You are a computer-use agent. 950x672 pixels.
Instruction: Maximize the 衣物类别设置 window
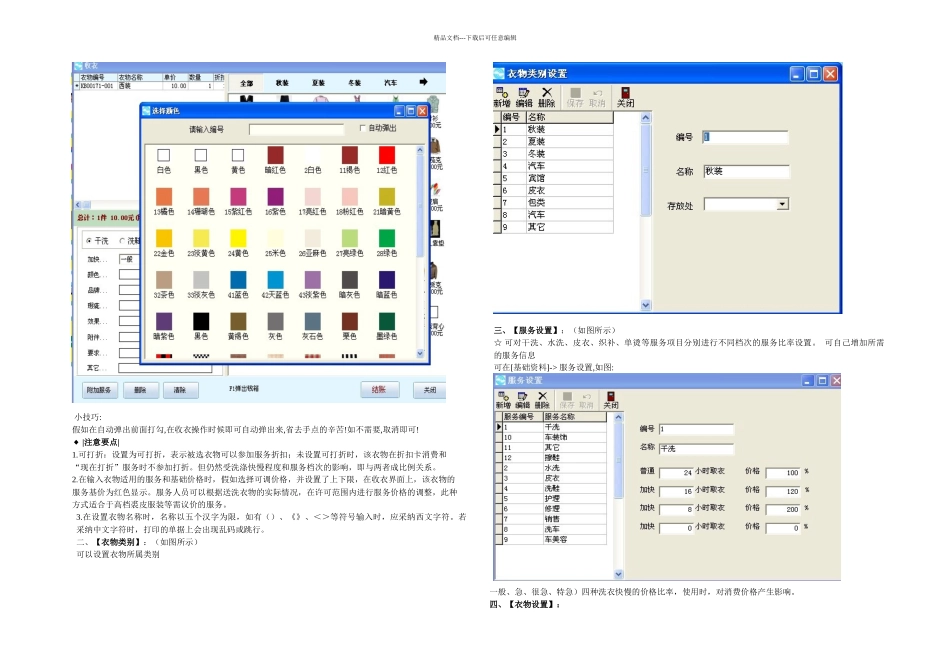click(814, 74)
